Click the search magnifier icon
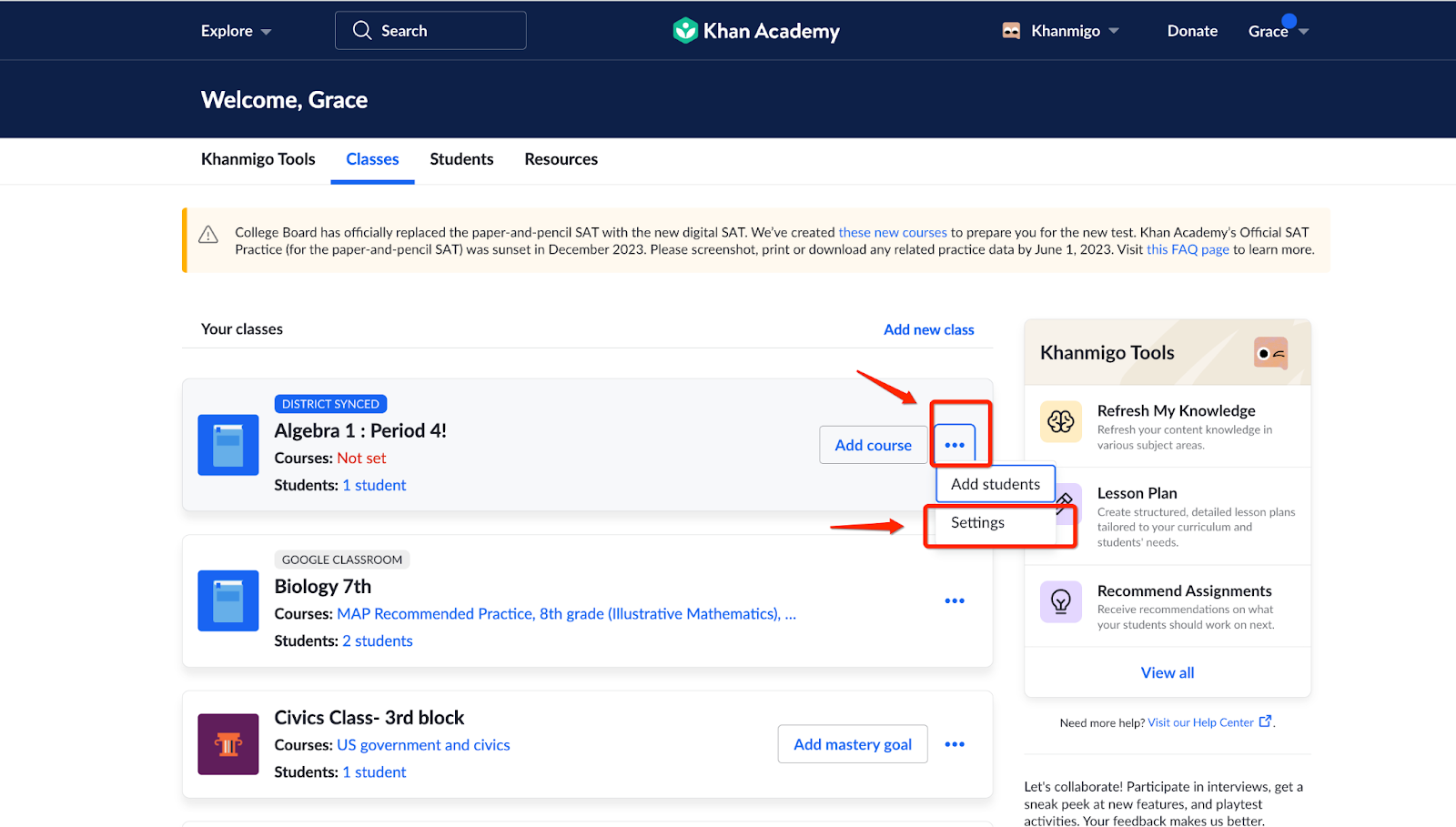Image resolution: width=1456 pixels, height=827 pixels. (x=362, y=30)
